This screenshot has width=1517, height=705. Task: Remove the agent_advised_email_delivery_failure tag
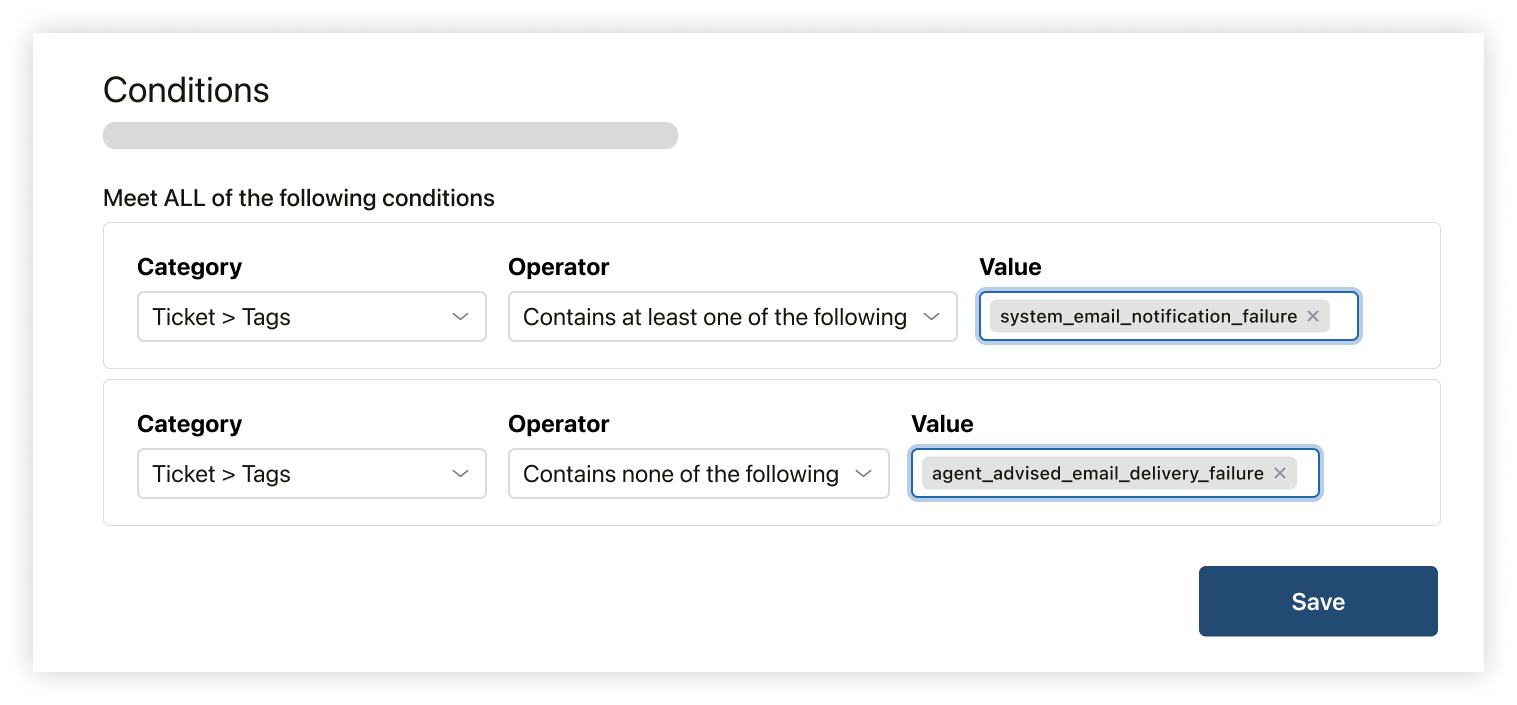[1279, 474]
